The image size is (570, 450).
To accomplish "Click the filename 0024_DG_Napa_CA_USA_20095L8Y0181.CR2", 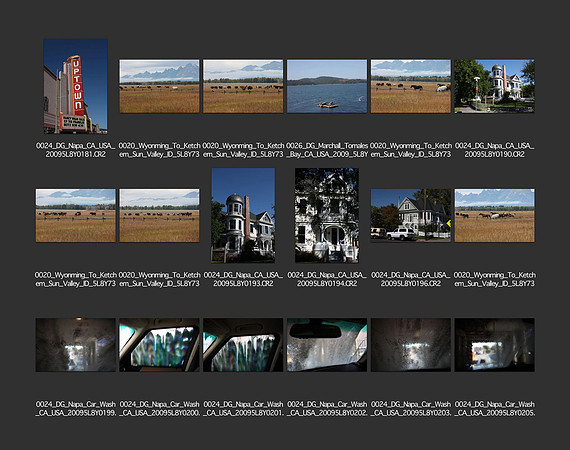I will (x=76, y=150).
